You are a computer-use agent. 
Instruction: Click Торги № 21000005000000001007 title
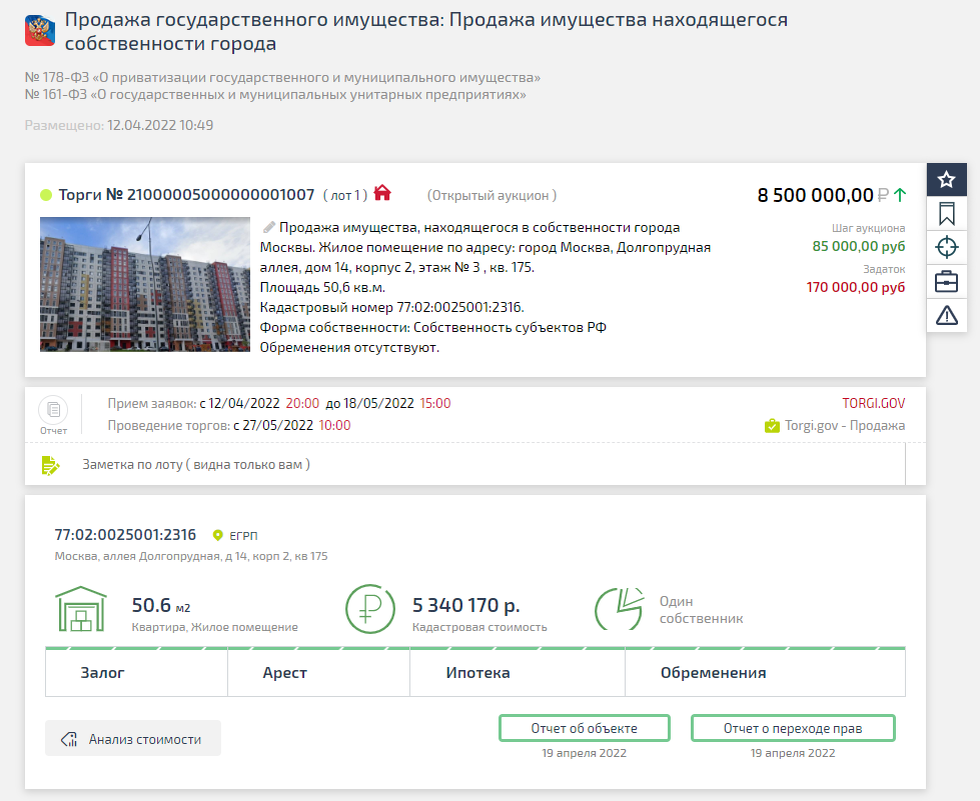(x=186, y=195)
